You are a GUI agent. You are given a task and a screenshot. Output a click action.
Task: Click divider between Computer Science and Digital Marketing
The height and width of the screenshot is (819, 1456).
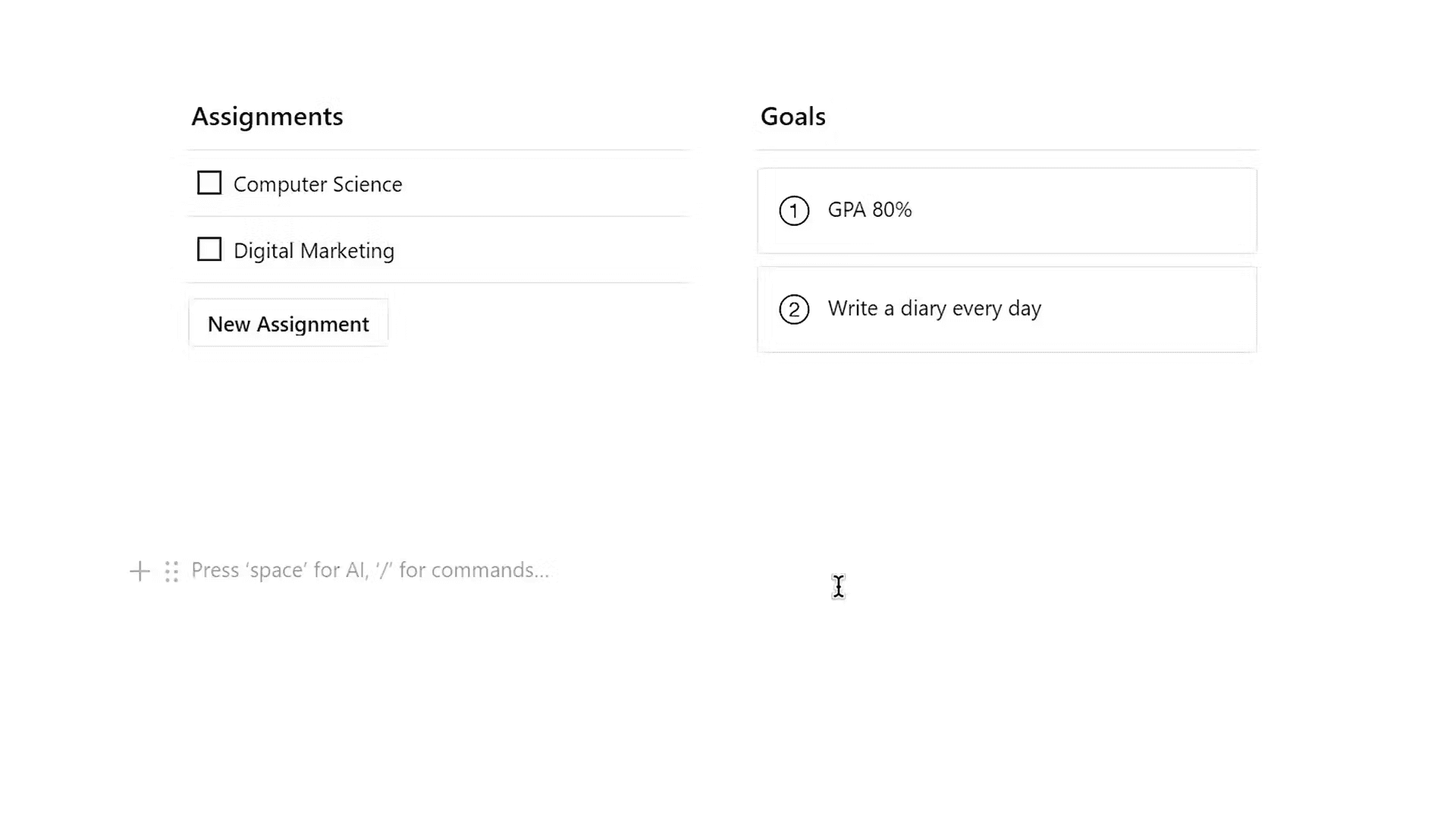click(438, 217)
